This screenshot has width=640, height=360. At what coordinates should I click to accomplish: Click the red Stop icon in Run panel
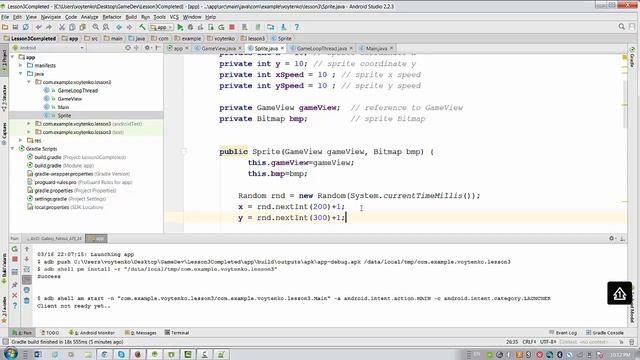click(x=15, y=259)
